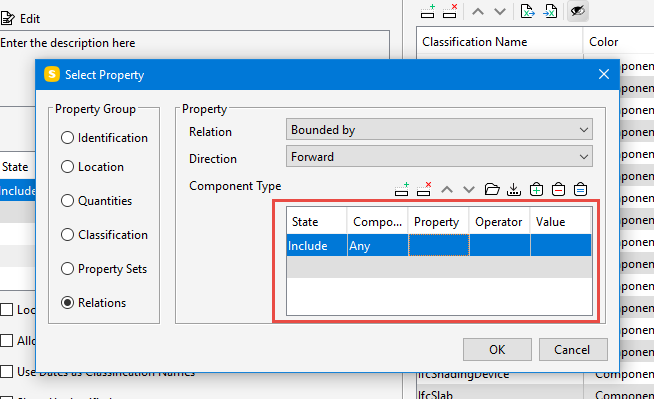This screenshot has height=399, width=654.
Task: Cancel the Select Property dialog
Action: pyautogui.click(x=573, y=349)
